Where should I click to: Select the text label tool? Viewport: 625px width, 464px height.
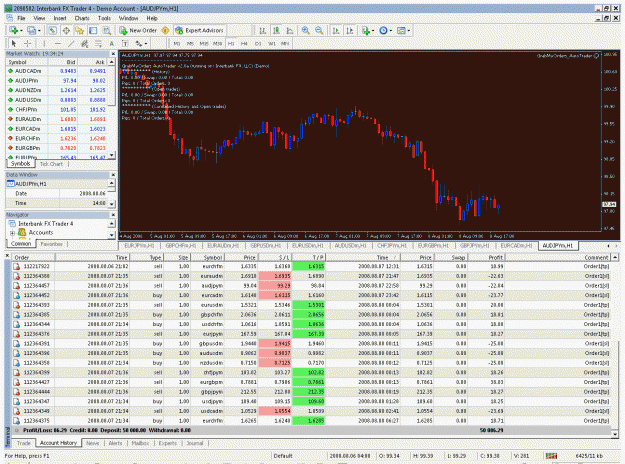(125, 43)
